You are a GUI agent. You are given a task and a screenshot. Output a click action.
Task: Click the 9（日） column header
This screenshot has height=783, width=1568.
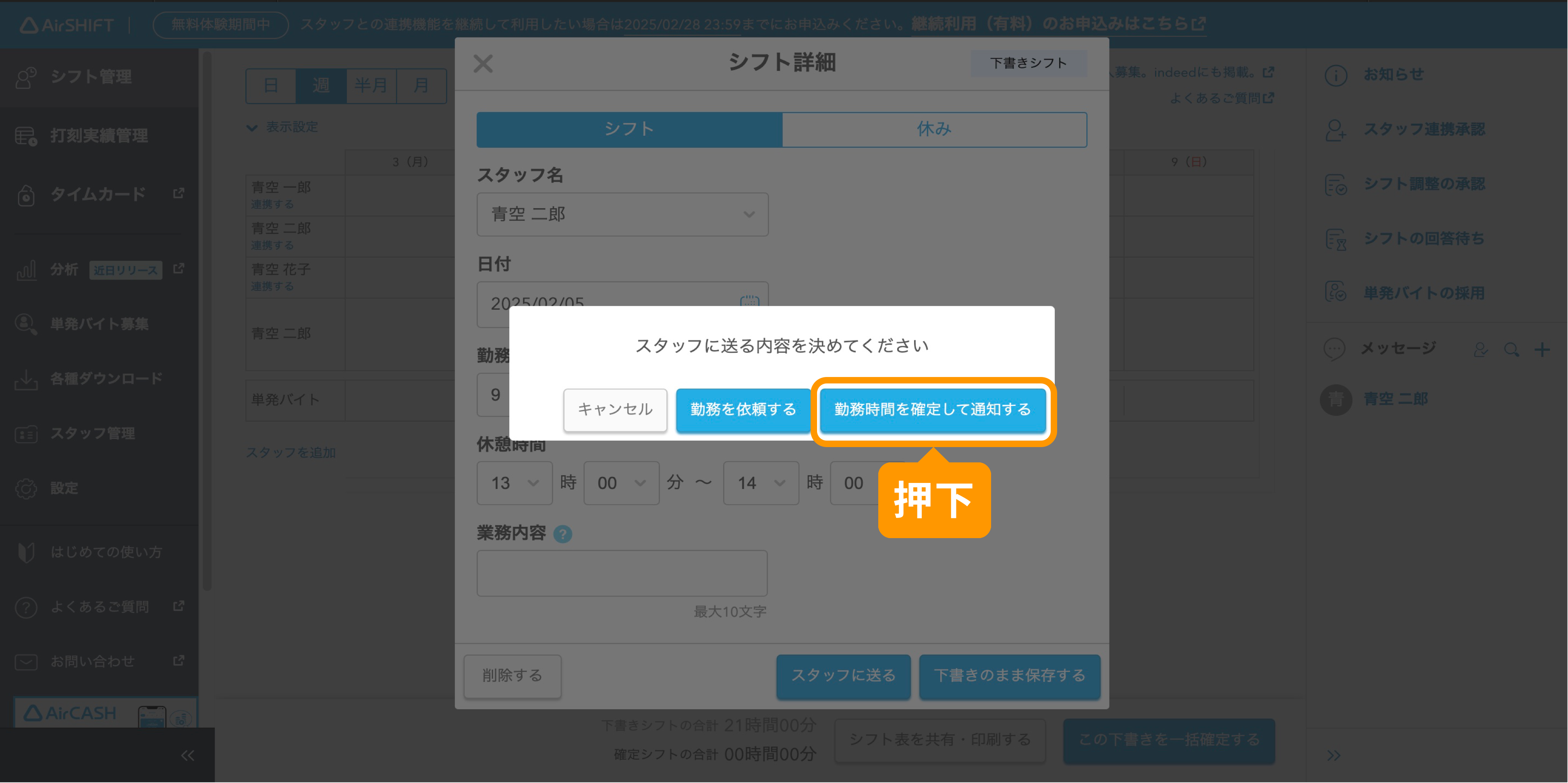pyautogui.click(x=1188, y=162)
